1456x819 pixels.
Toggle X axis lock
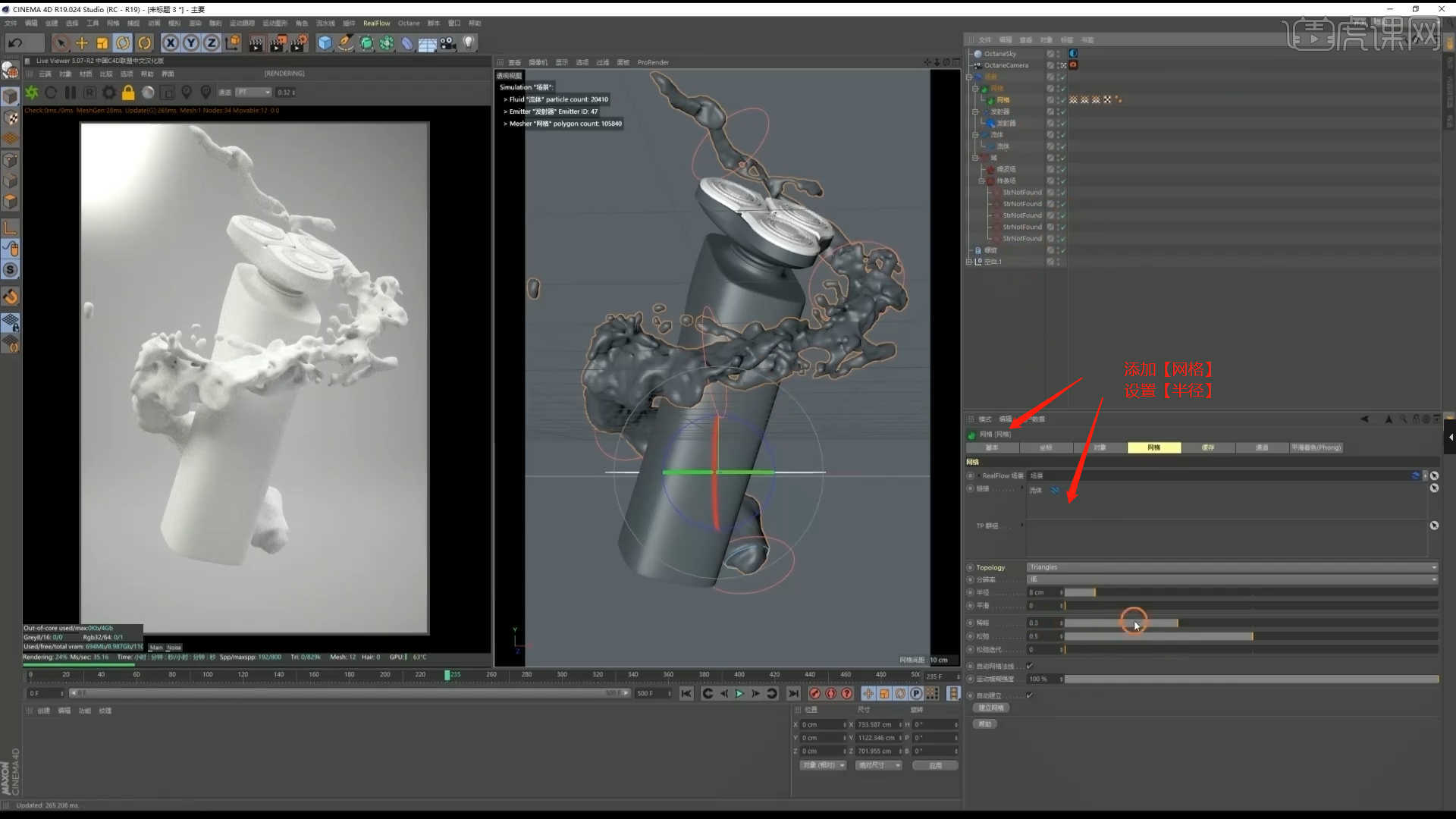tap(171, 43)
